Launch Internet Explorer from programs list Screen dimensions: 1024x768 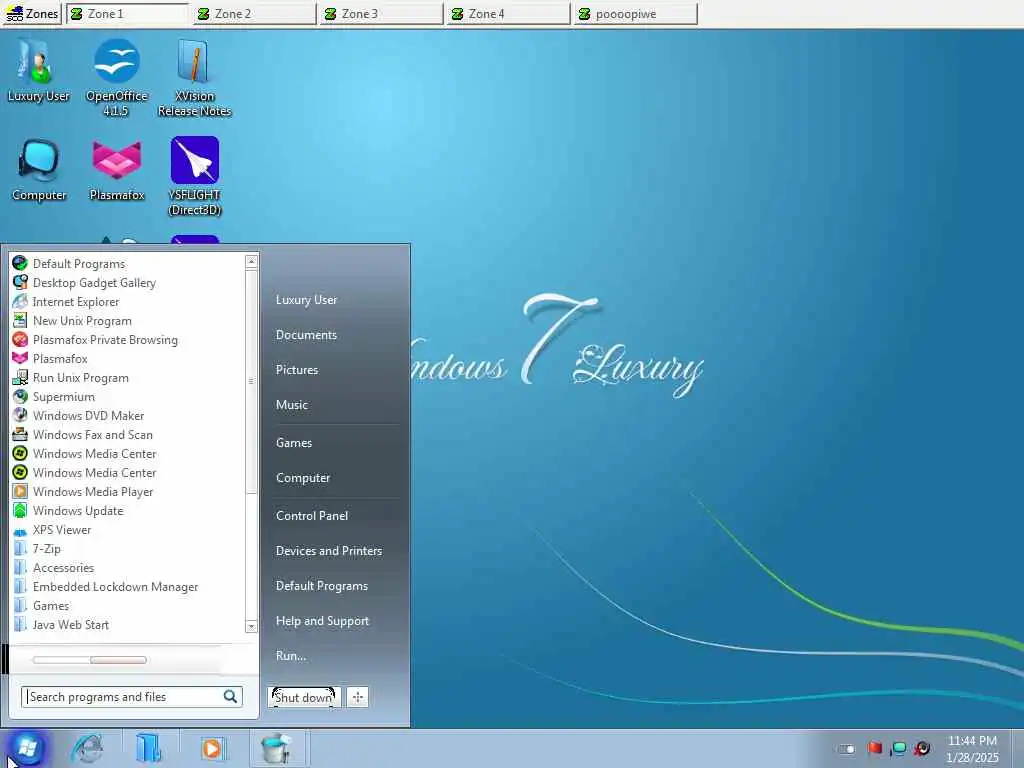tap(76, 302)
